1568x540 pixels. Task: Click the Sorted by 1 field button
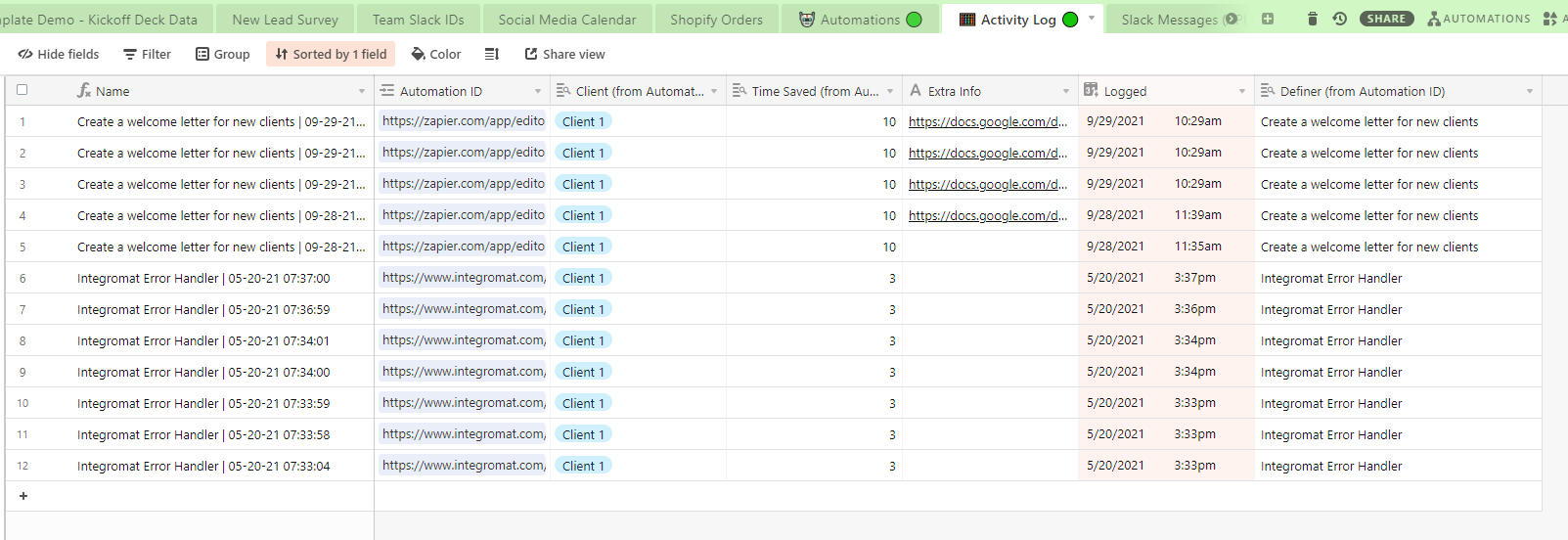(331, 54)
